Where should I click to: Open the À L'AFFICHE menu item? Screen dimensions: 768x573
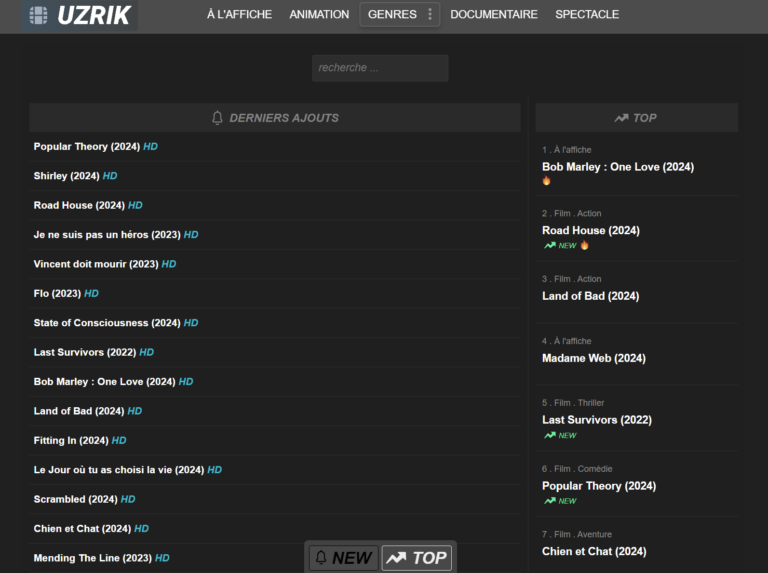point(239,14)
